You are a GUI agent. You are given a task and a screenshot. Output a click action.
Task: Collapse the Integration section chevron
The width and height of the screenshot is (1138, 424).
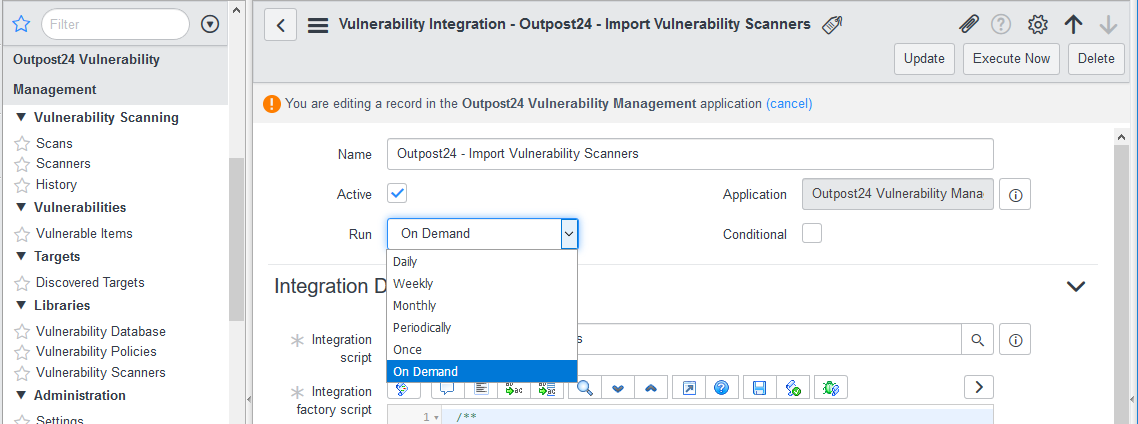tap(1076, 286)
